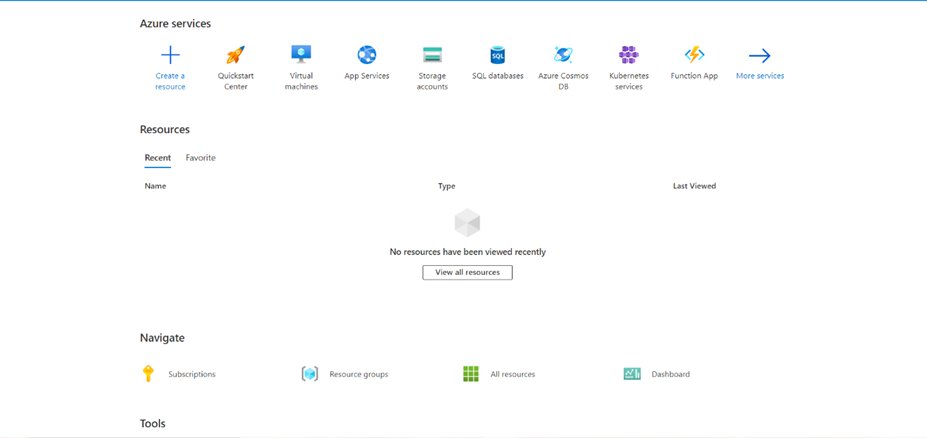Click the App Services label
This screenshot has width=927, height=438.
(367, 76)
